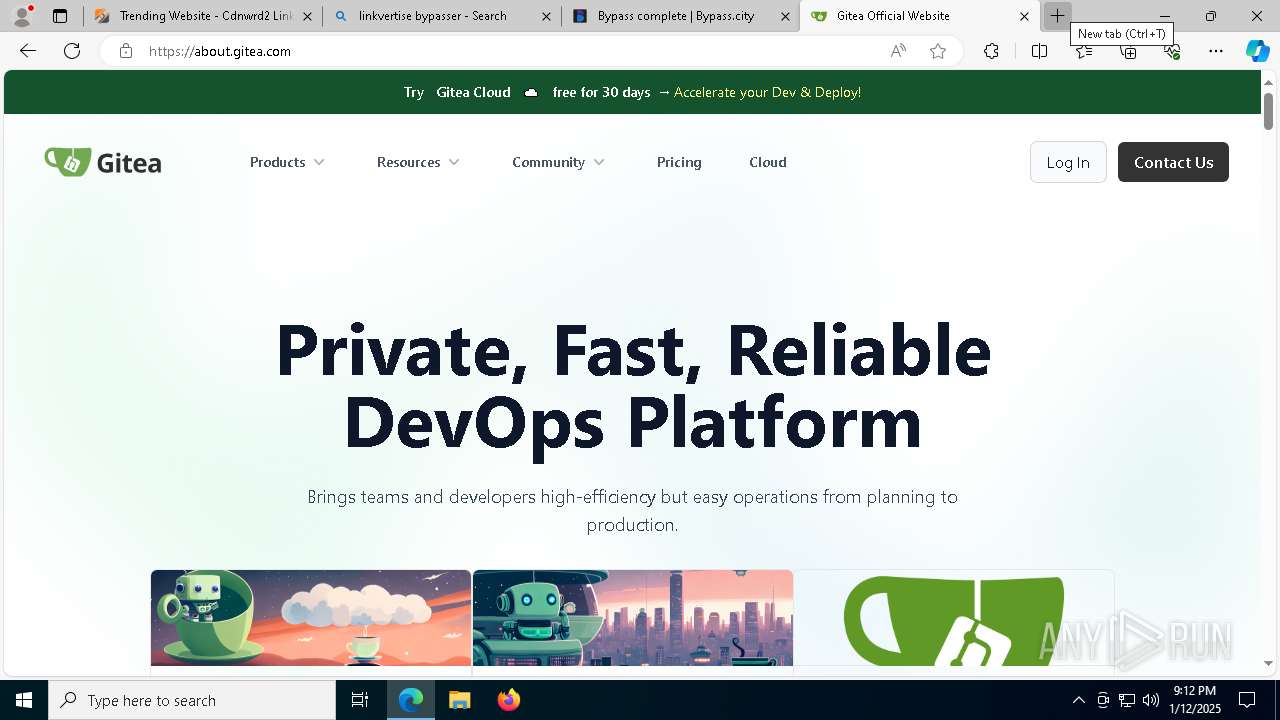Click the Gitea logo

[103, 162]
